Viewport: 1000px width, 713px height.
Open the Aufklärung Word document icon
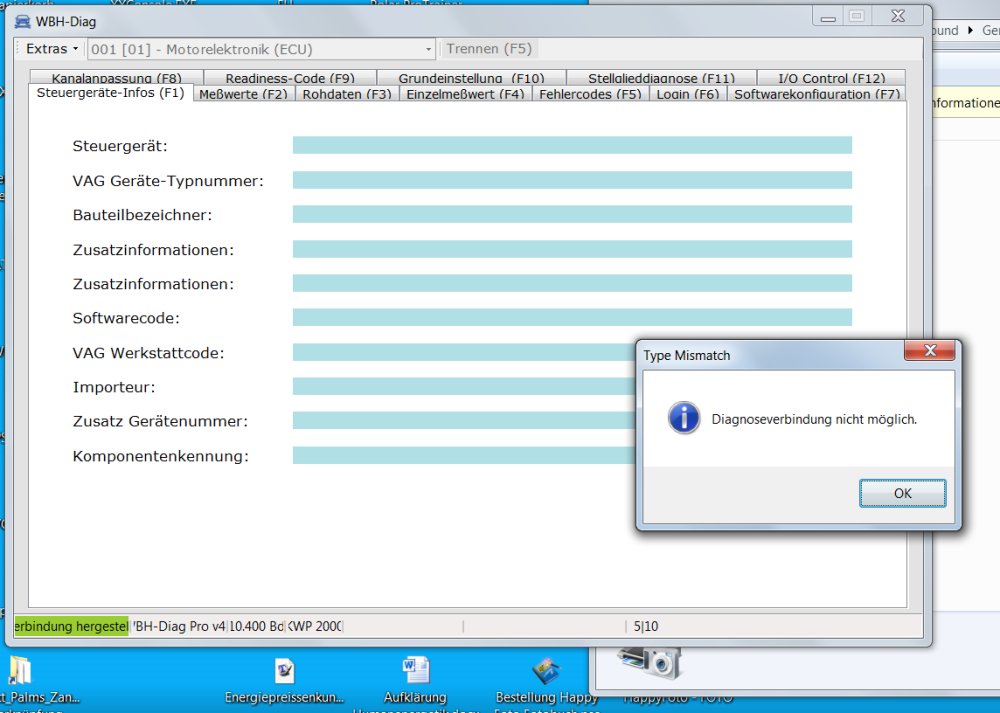click(x=415, y=671)
